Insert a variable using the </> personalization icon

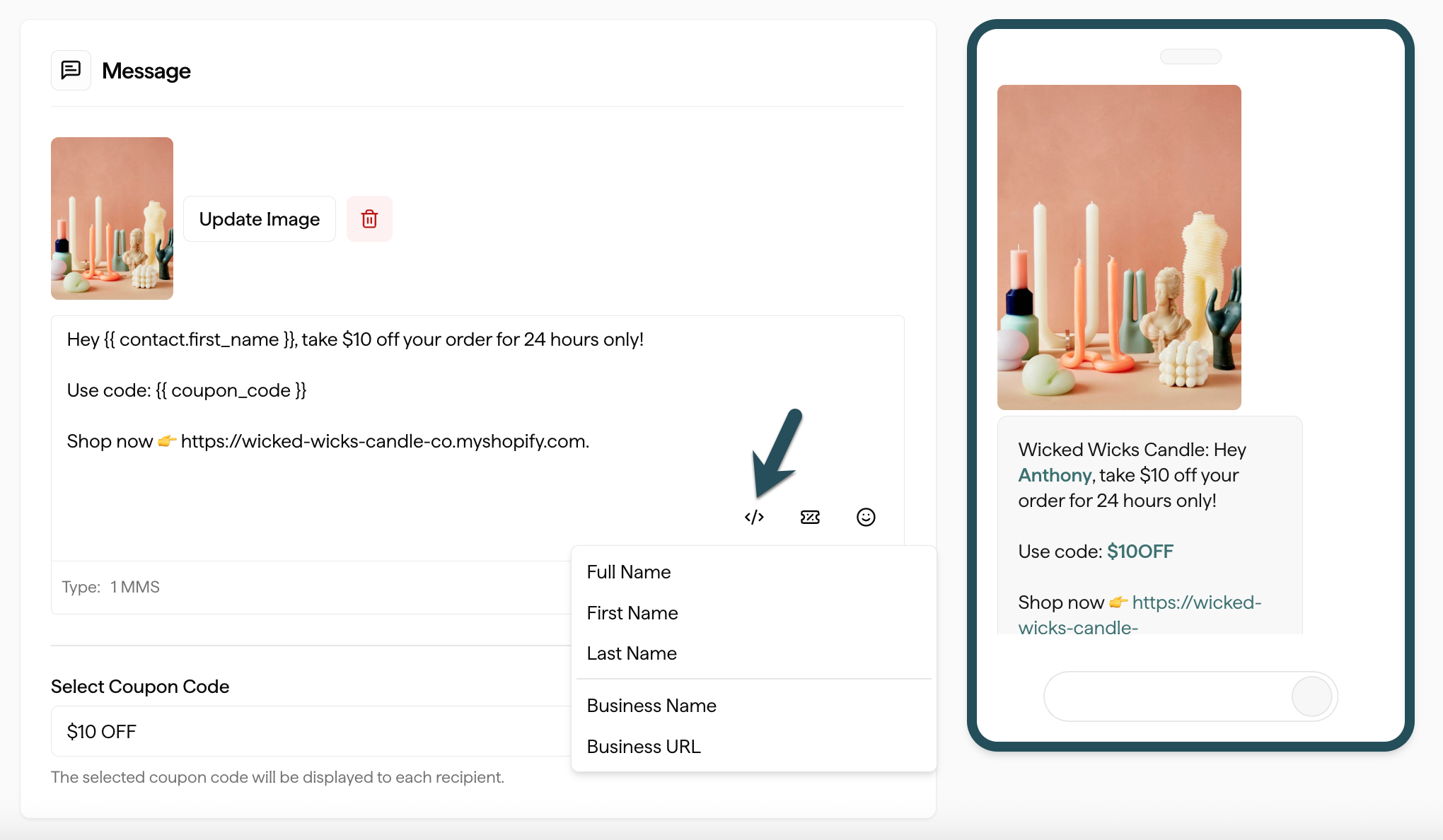point(754,517)
